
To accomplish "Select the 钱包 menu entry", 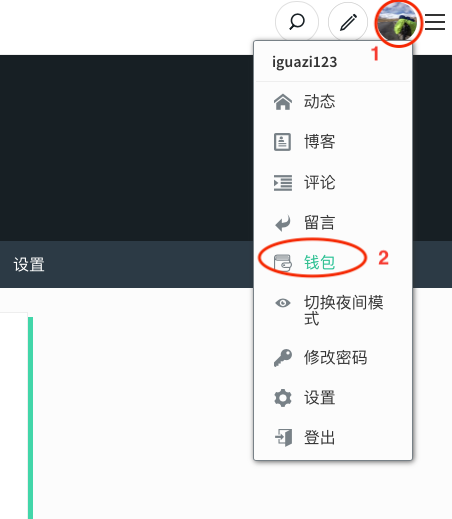I will (319, 262).
